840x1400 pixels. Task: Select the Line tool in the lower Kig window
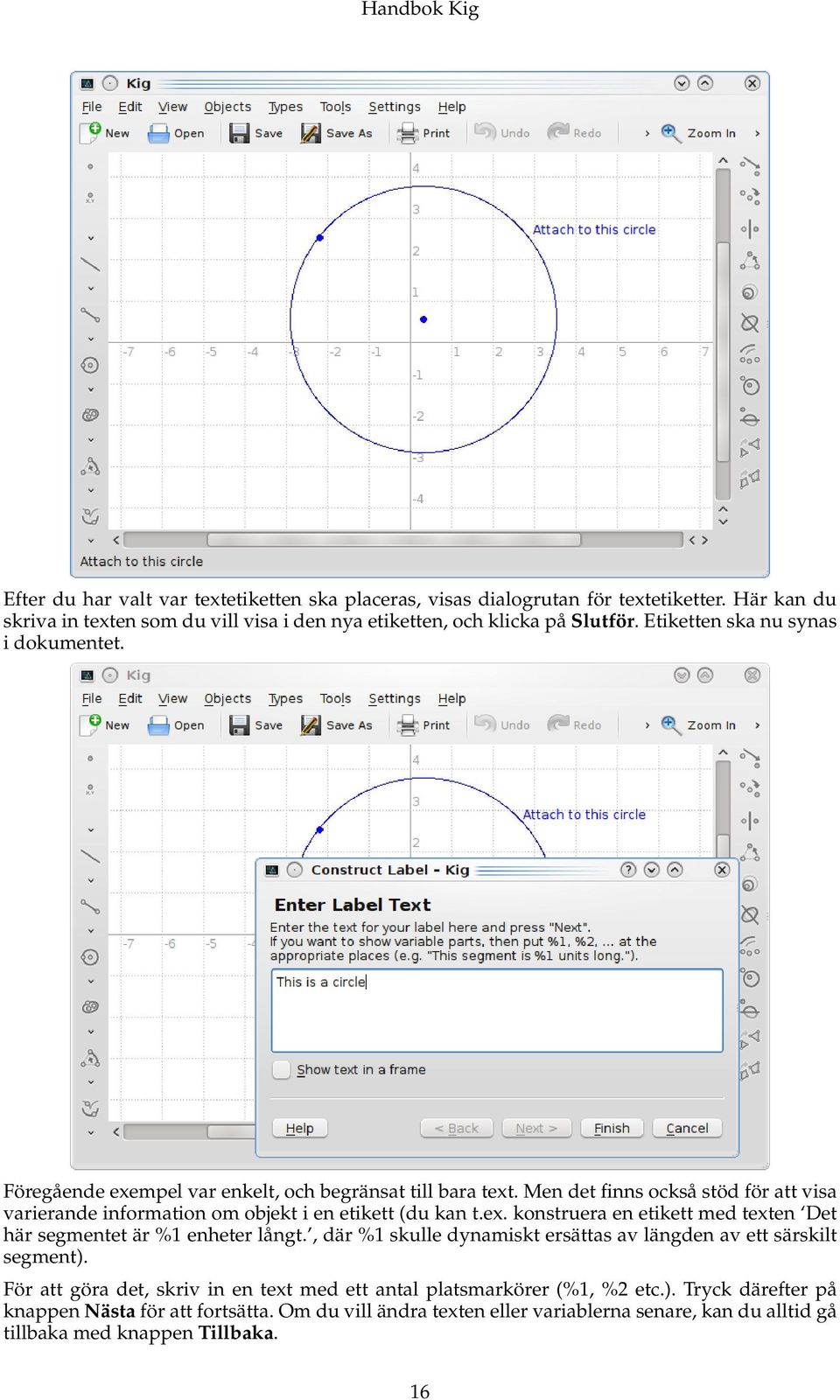90,856
